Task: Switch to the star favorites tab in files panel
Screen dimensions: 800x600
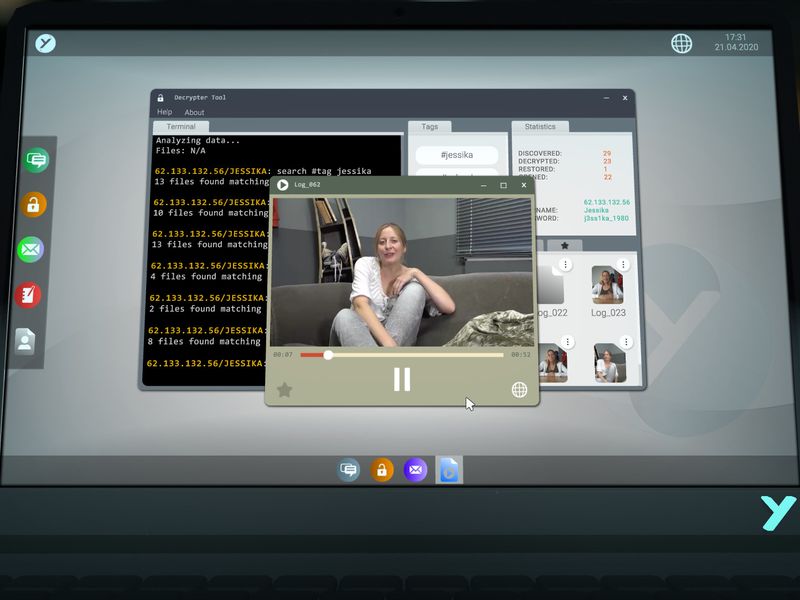Action: (564, 245)
